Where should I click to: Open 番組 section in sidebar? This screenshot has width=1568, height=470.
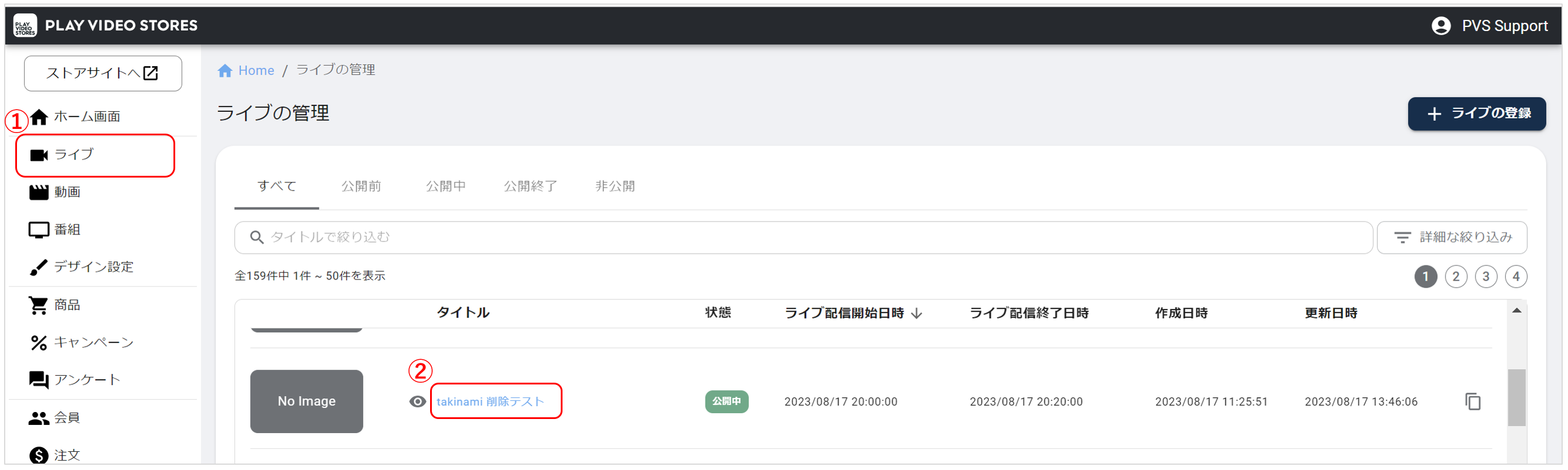(66, 230)
